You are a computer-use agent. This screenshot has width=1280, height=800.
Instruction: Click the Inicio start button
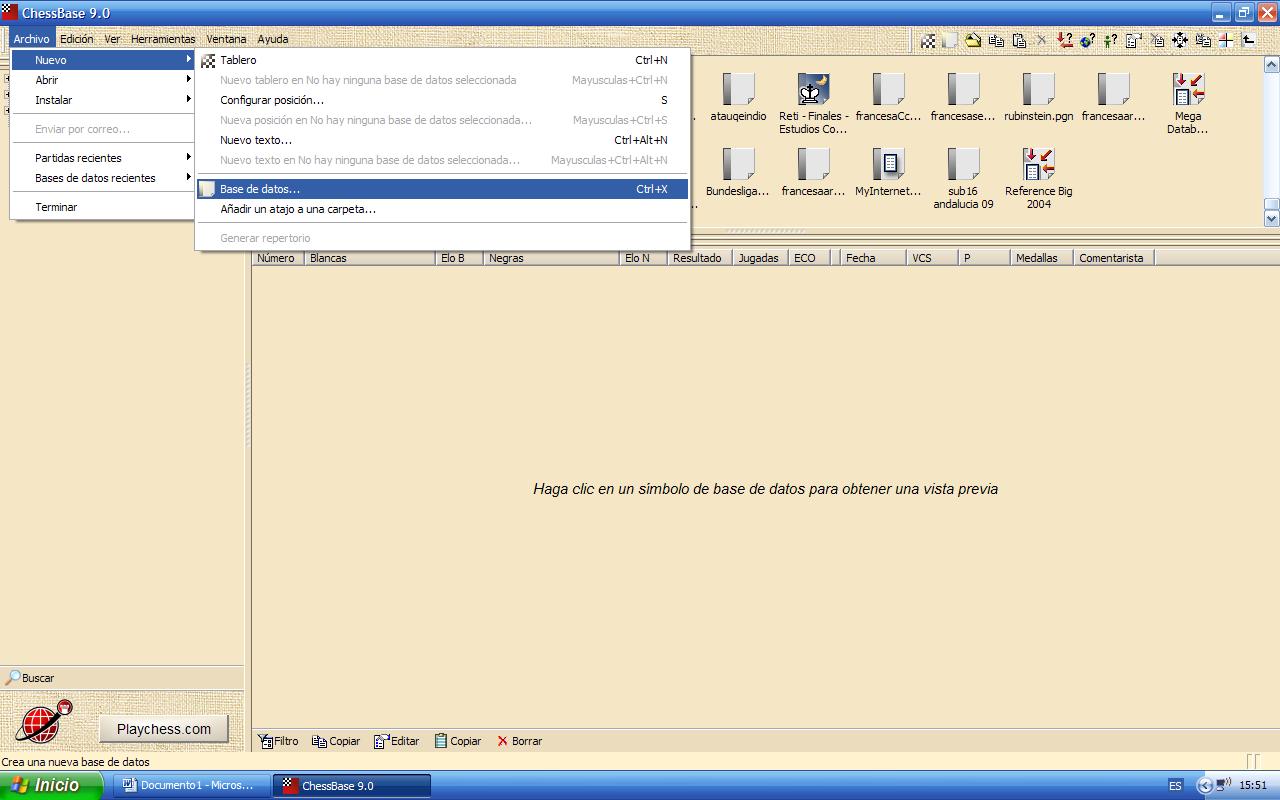click(x=51, y=785)
